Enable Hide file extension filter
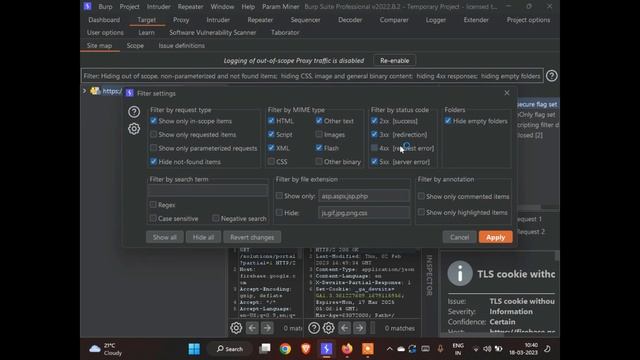This screenshot has height=360, width=640. (279, 213)
